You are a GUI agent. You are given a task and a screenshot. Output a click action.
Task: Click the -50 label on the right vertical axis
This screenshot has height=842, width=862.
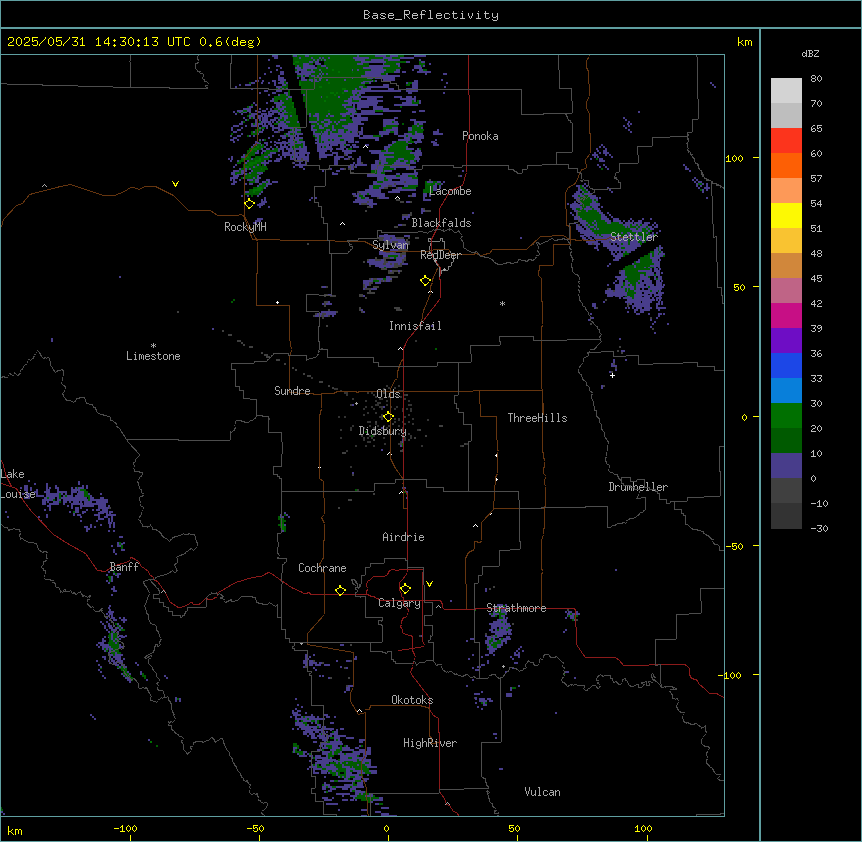(x=734, y=546)
